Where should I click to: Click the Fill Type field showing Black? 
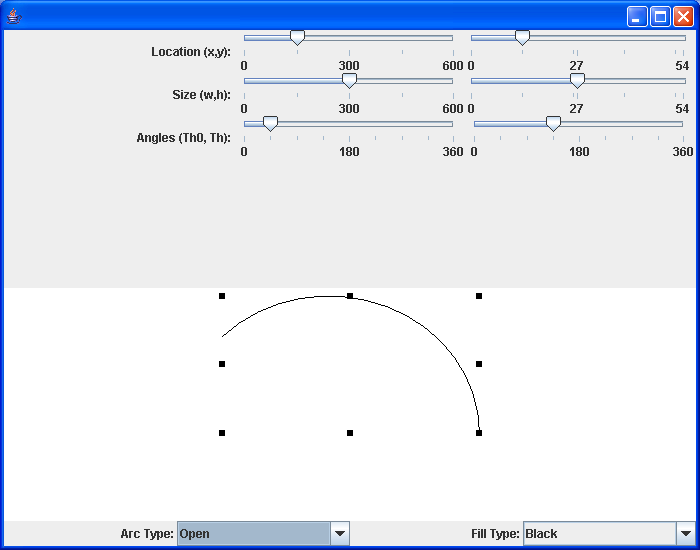click(x=599, y=534)
